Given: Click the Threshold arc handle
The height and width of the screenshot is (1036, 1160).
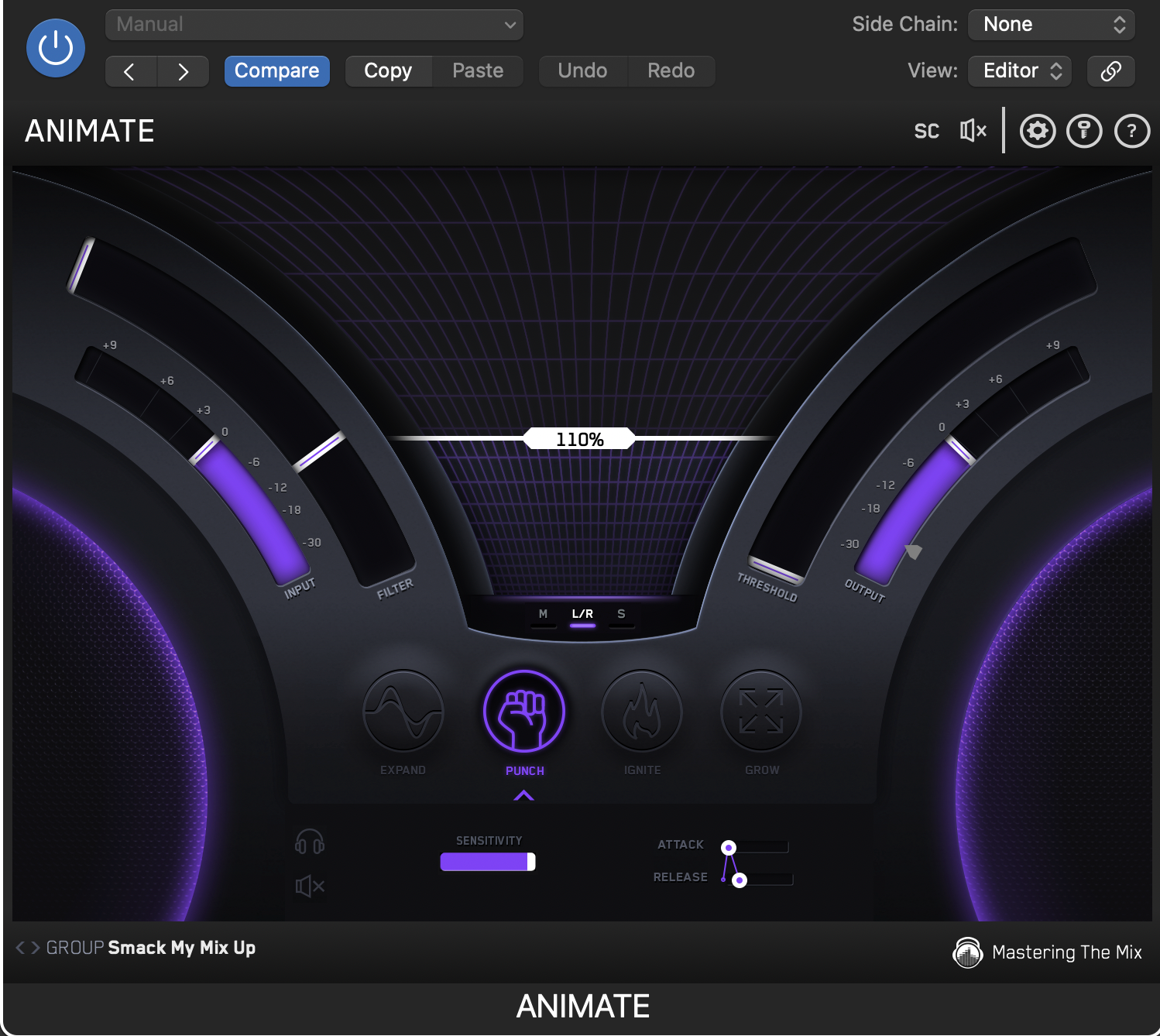Looking at the screenshot, I should [x=776, y=571].
